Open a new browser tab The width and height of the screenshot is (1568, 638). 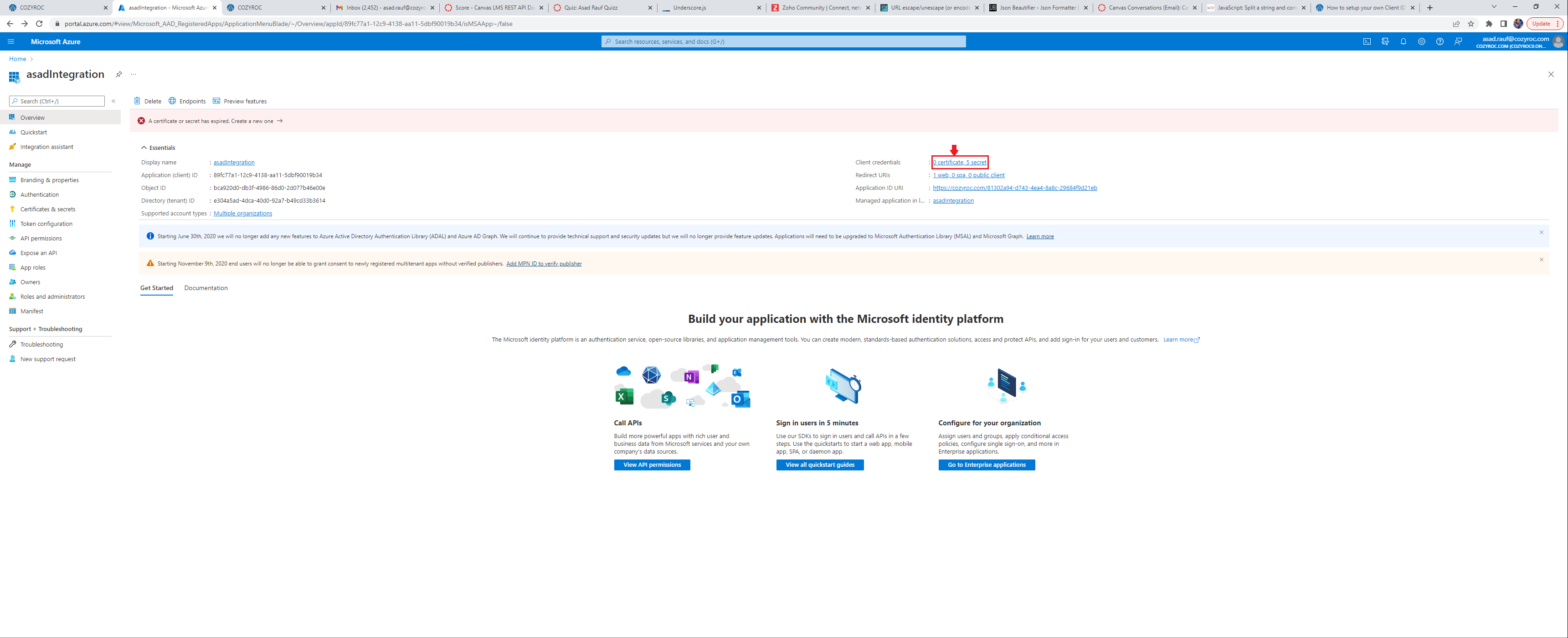pos(1430,8)
